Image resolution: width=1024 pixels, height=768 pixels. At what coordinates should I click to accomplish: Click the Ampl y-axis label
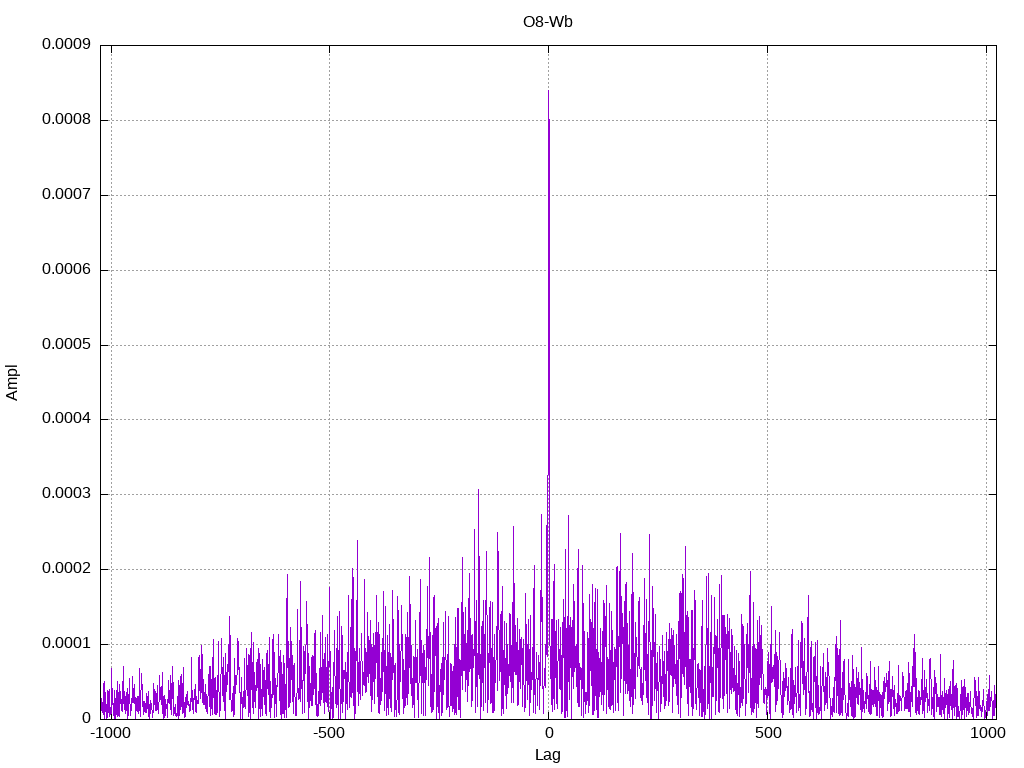pyautogui.click(x=12, y=383)
